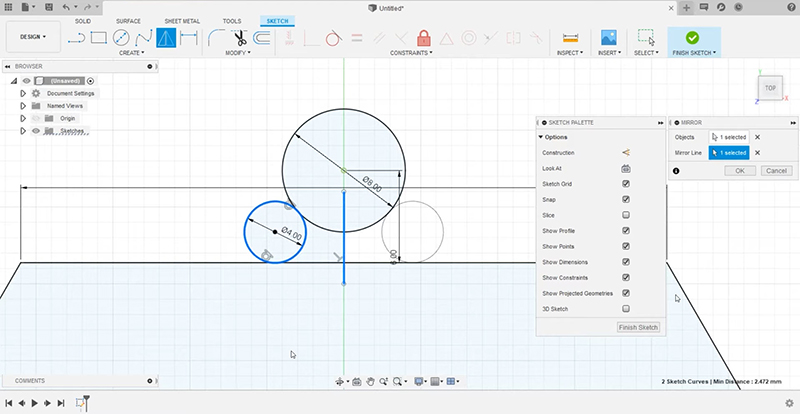This screenshot has width=800, height=414.
Task: Open the Insert image tool
Action: pyautogui.click(x=608, y=37)
